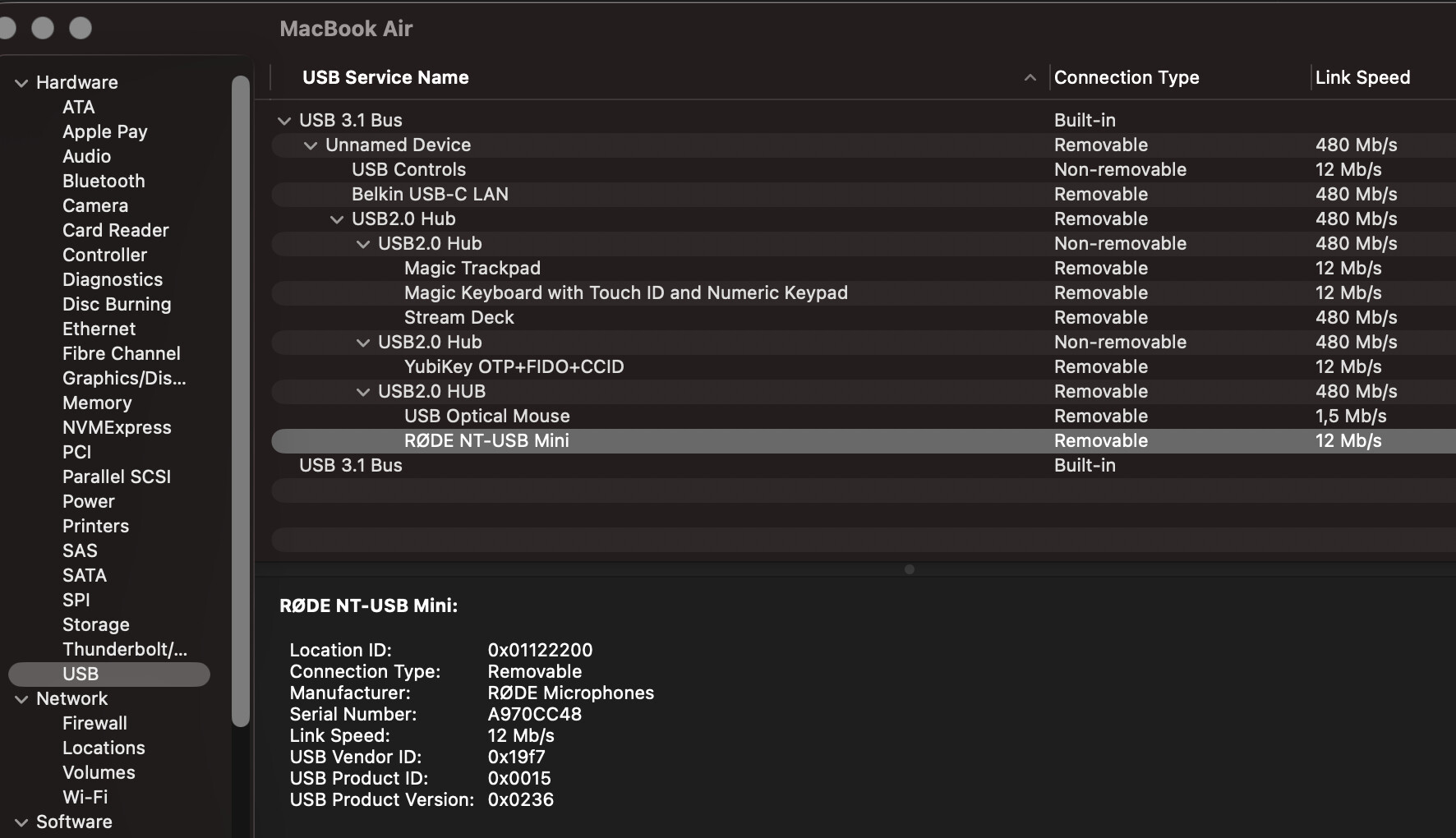
Task: Collapse the Software section chevron
Action: pos(21,822)
